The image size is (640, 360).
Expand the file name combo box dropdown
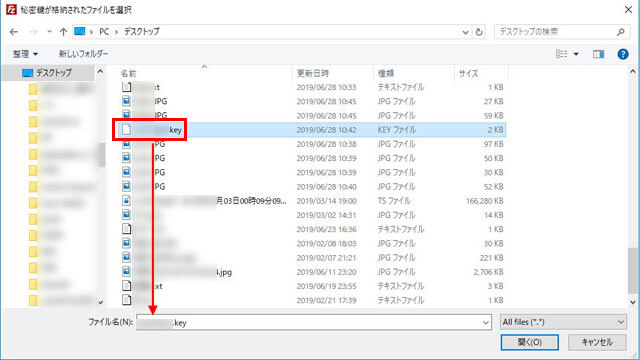pos(486,322)
